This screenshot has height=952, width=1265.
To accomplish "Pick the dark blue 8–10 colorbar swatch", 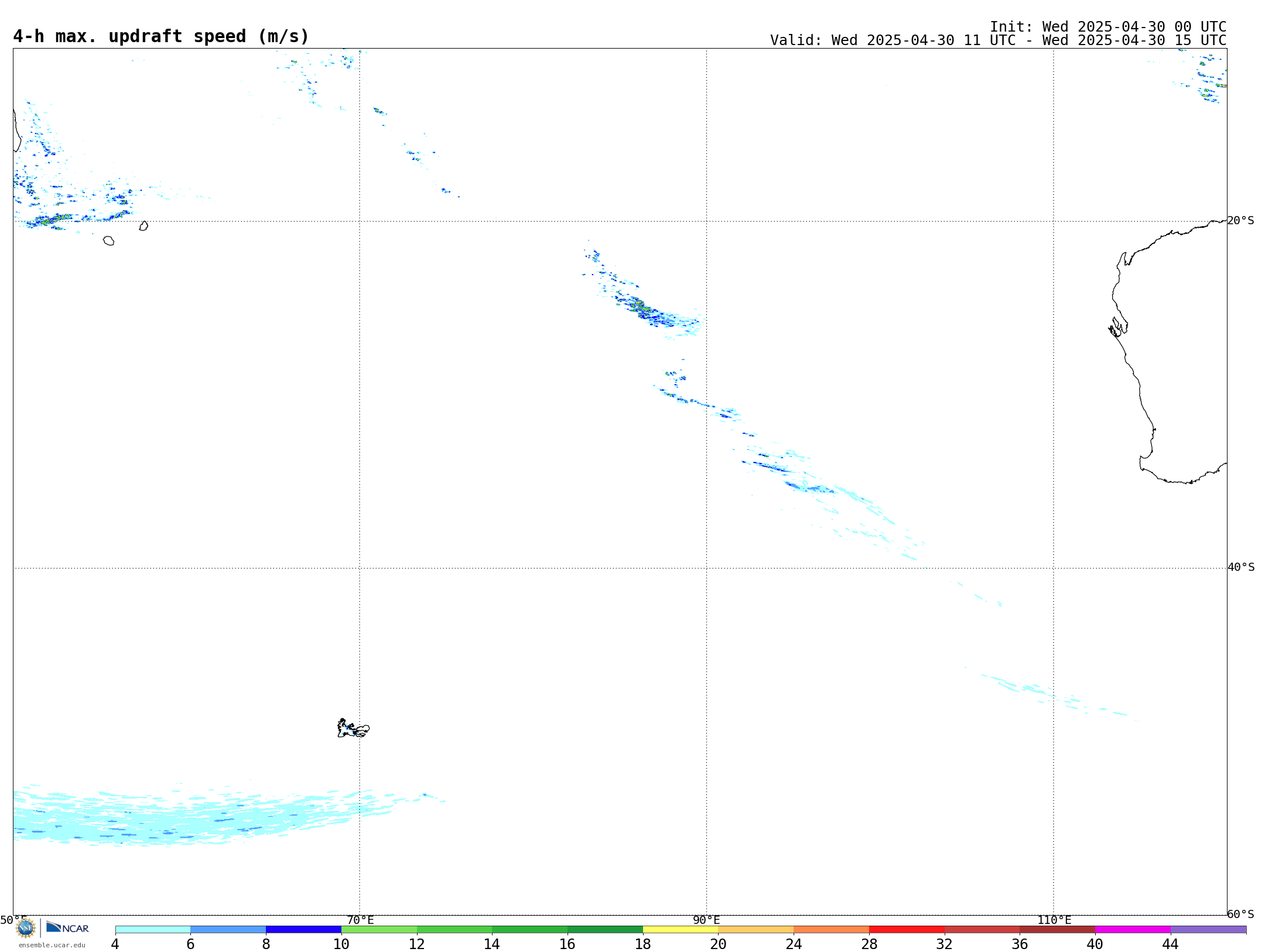I will point(303,930).
